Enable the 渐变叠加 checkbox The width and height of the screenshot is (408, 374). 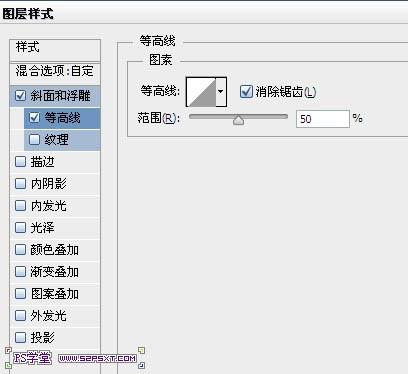20,272
